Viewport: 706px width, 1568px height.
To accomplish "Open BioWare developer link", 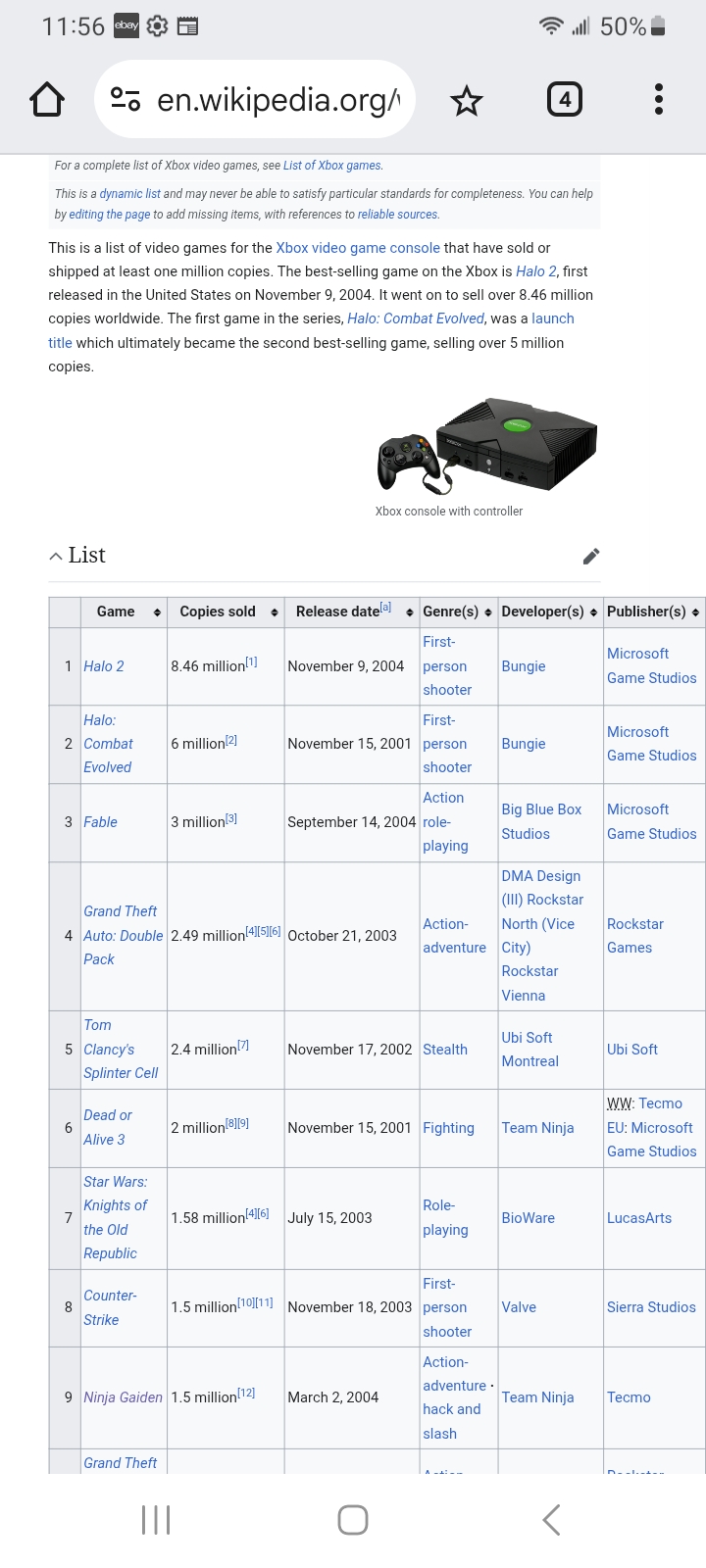I will tap(529, 1218).
